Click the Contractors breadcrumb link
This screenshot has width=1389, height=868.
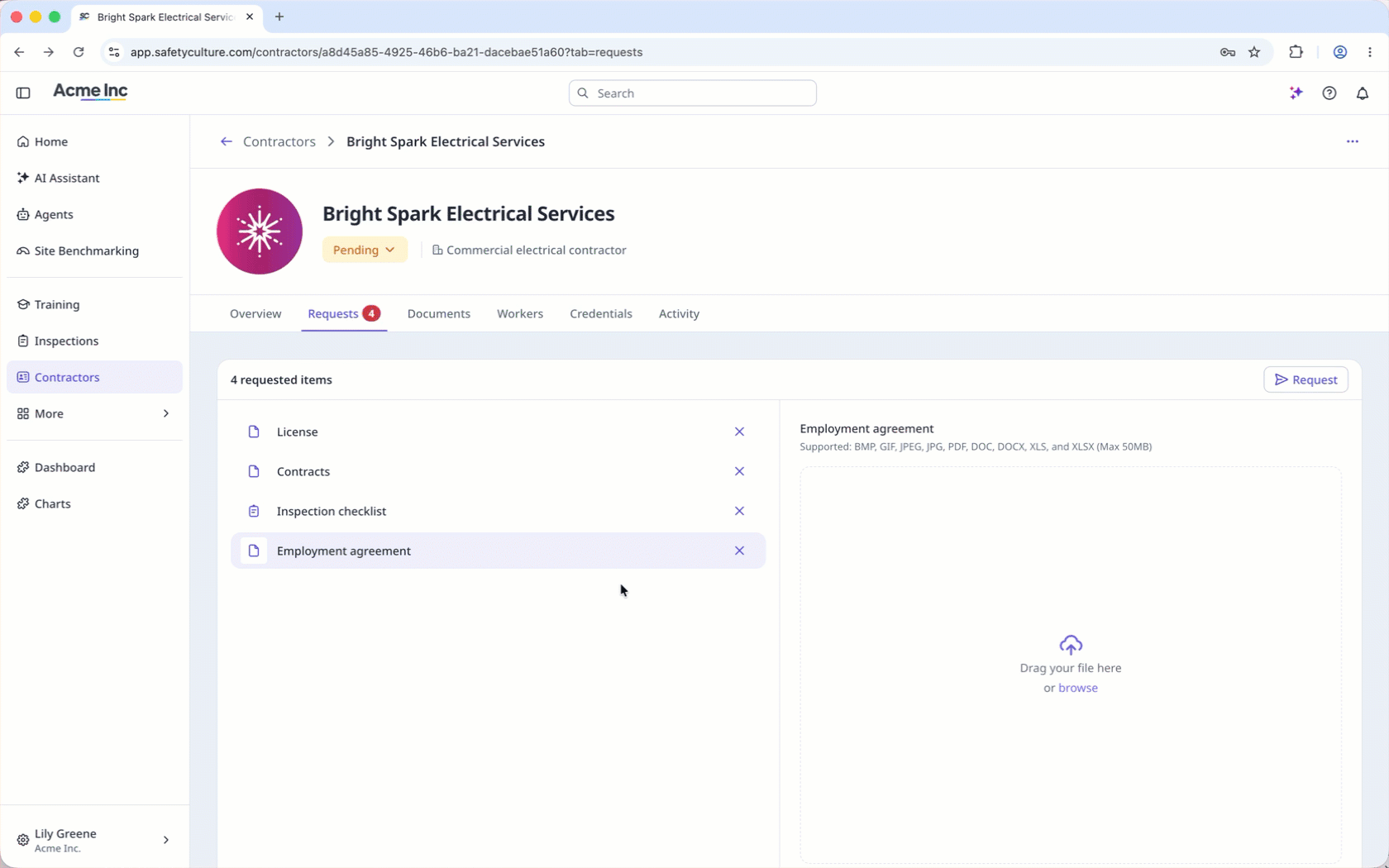(x=279, y=141)
